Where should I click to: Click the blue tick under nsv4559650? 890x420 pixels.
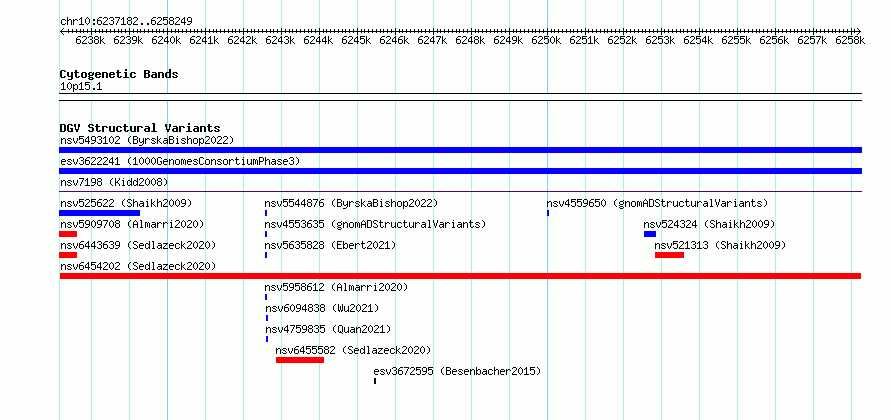548,213
